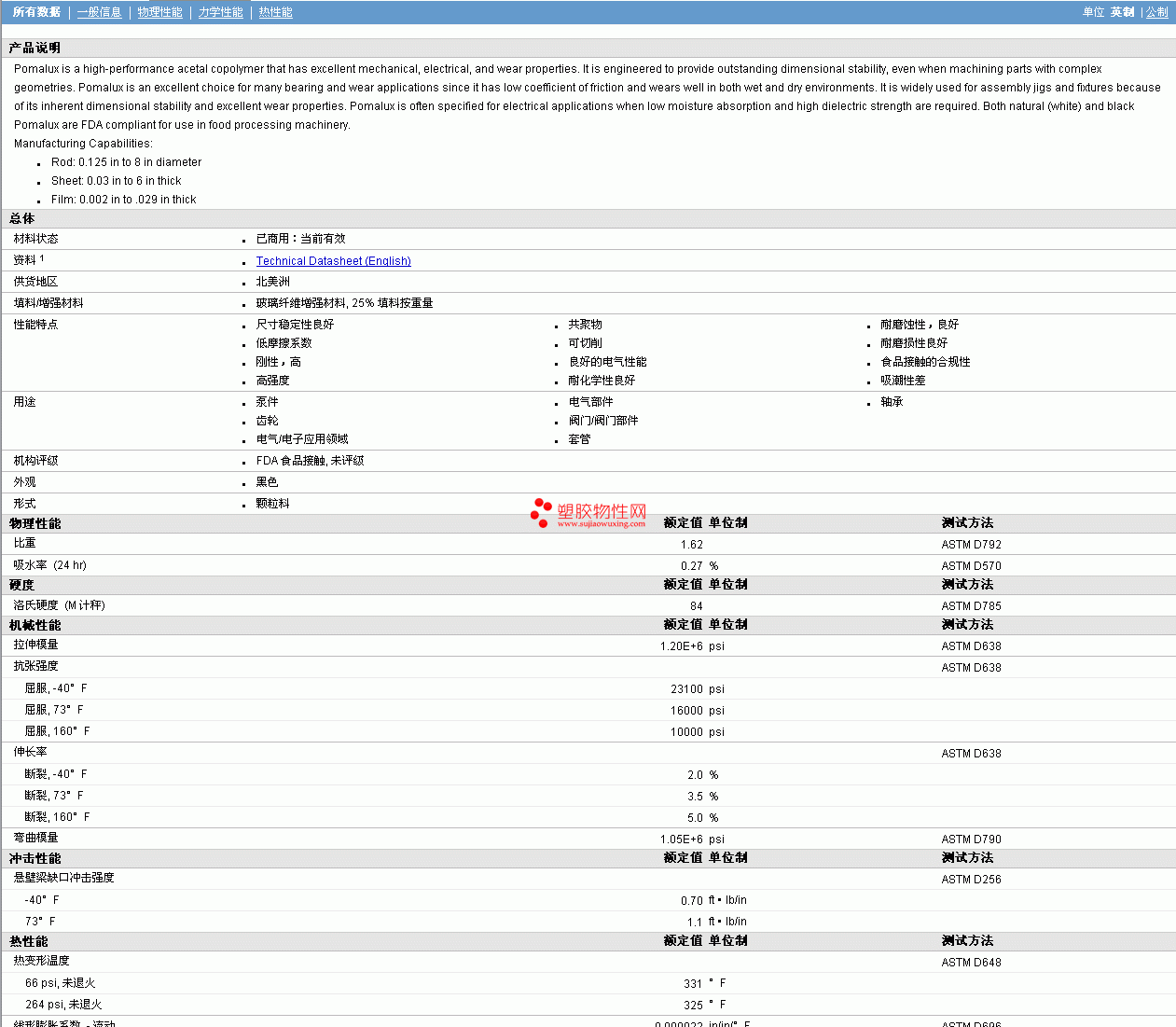Image resolution: width=1176 pixels, height=1027 pixels.
Task: Select the 高强度 feature item
Action: point(273,381)
